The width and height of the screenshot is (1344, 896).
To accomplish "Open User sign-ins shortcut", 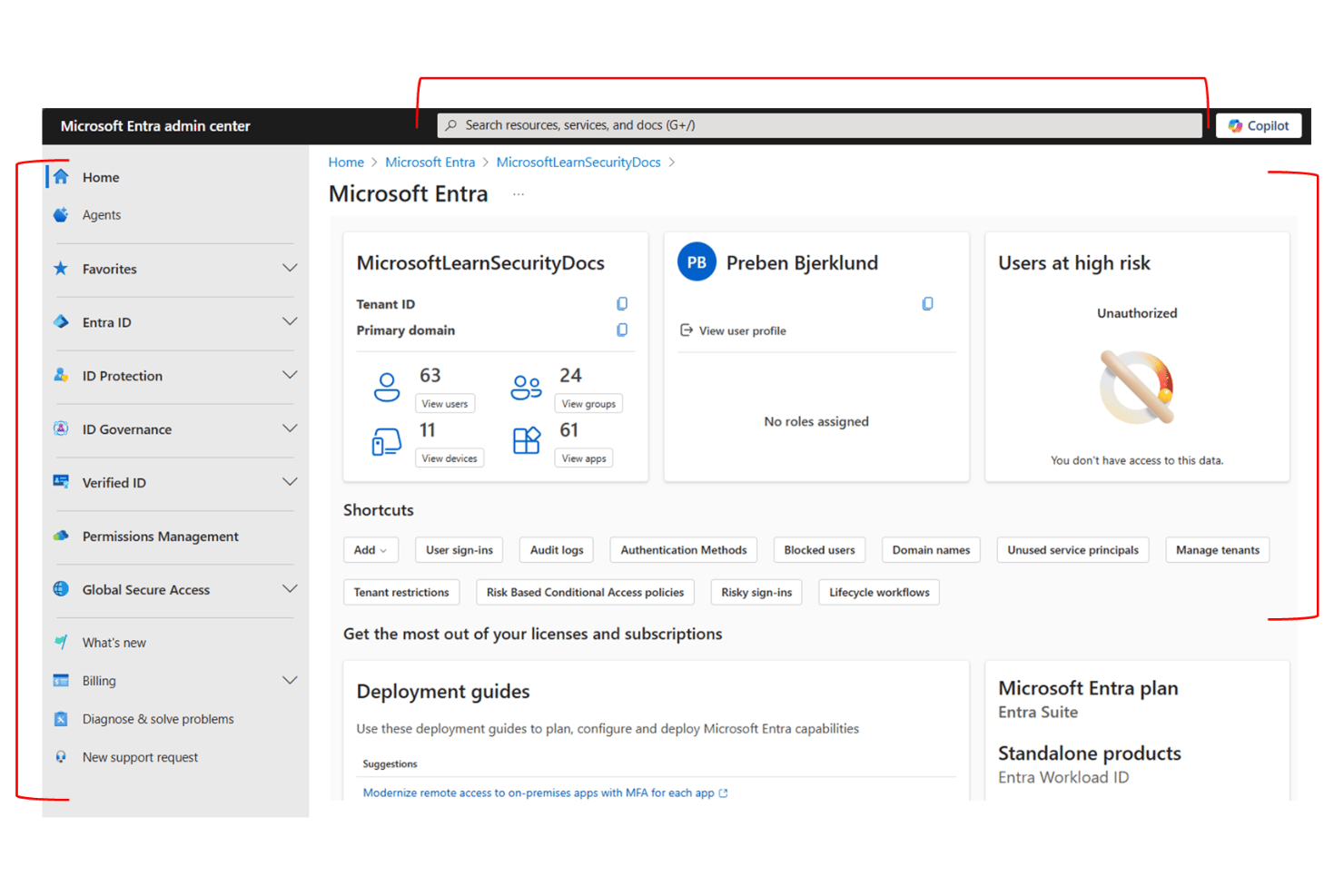I will tap(460, 550).
